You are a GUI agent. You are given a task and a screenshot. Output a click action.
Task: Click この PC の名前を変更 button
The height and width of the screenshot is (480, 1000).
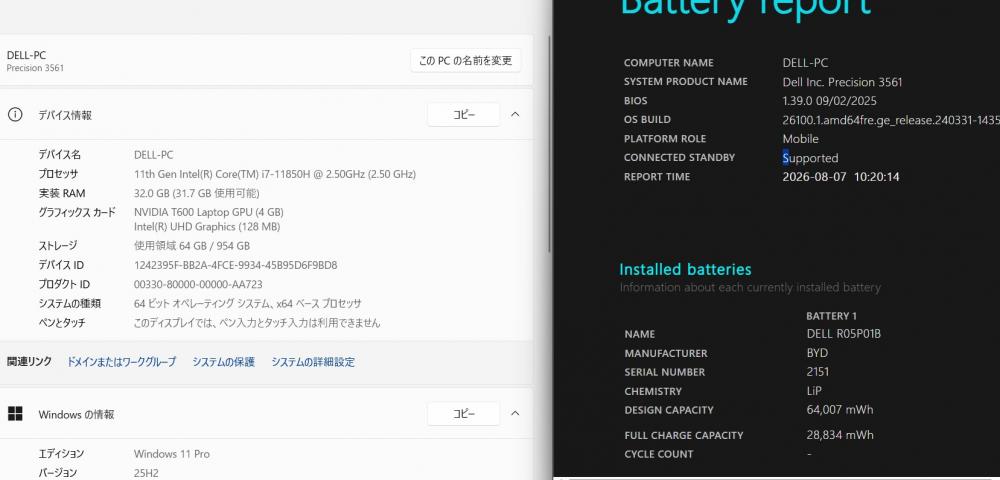pyautogui.click(x=466, y=61)
